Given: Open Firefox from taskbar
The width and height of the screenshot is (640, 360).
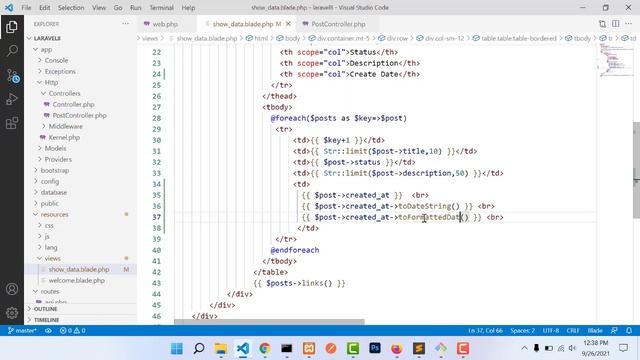Looking at the screenshot, I should (x=397, y=349).
